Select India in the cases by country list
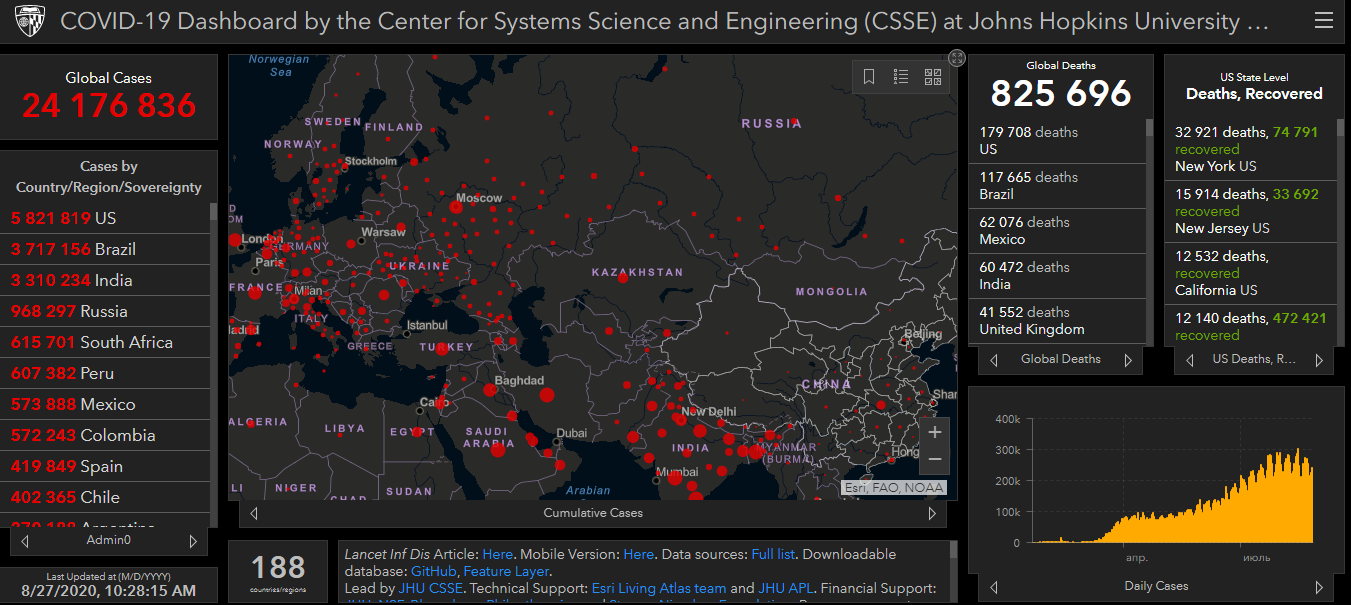Viewport: 1351px width, 605px height. (x=72, y=281)
